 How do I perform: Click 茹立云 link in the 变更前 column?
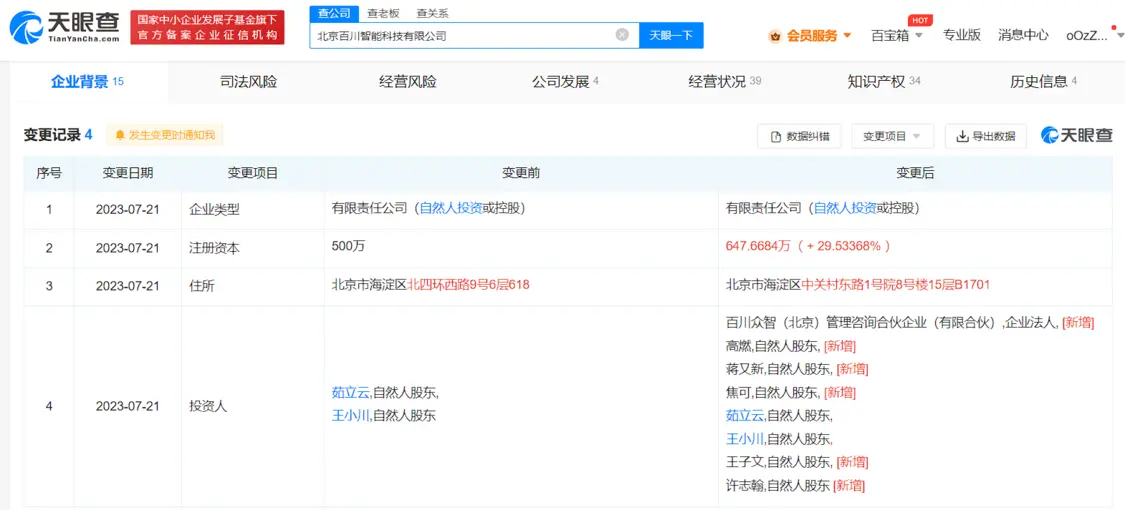click(x=350, y=392)
